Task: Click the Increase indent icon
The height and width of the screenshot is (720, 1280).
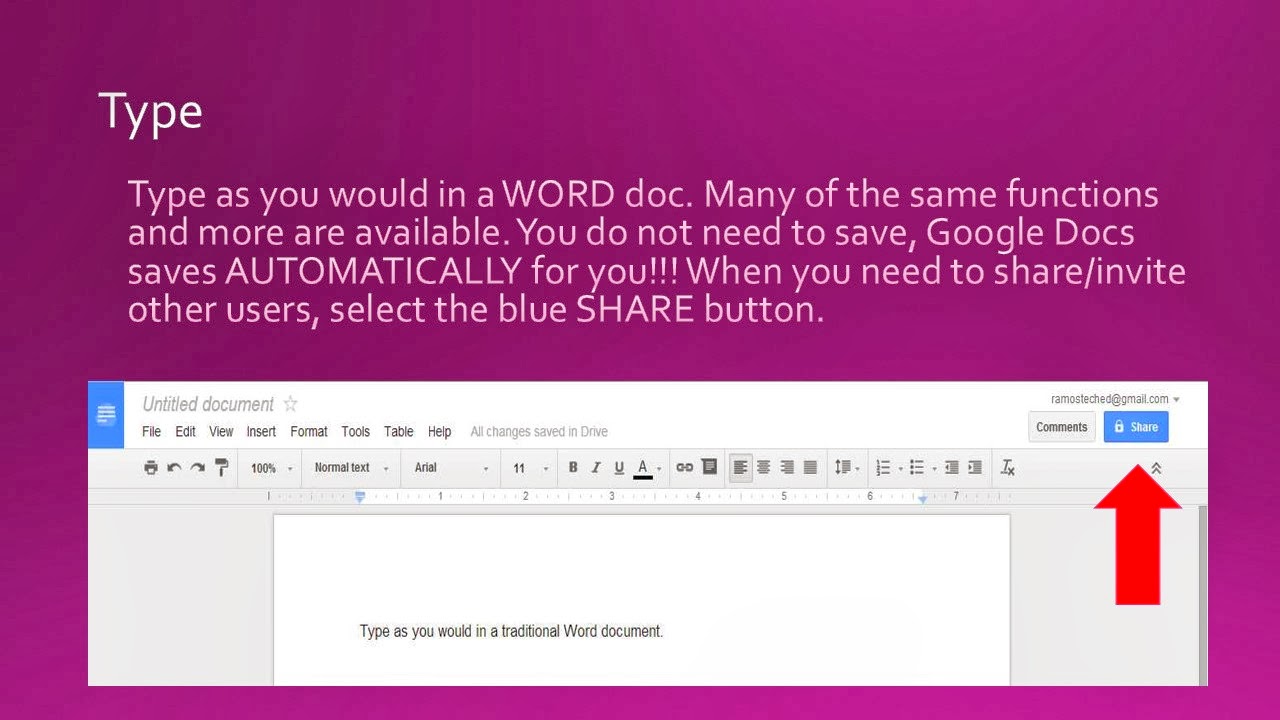Action: tap(974, 467)
